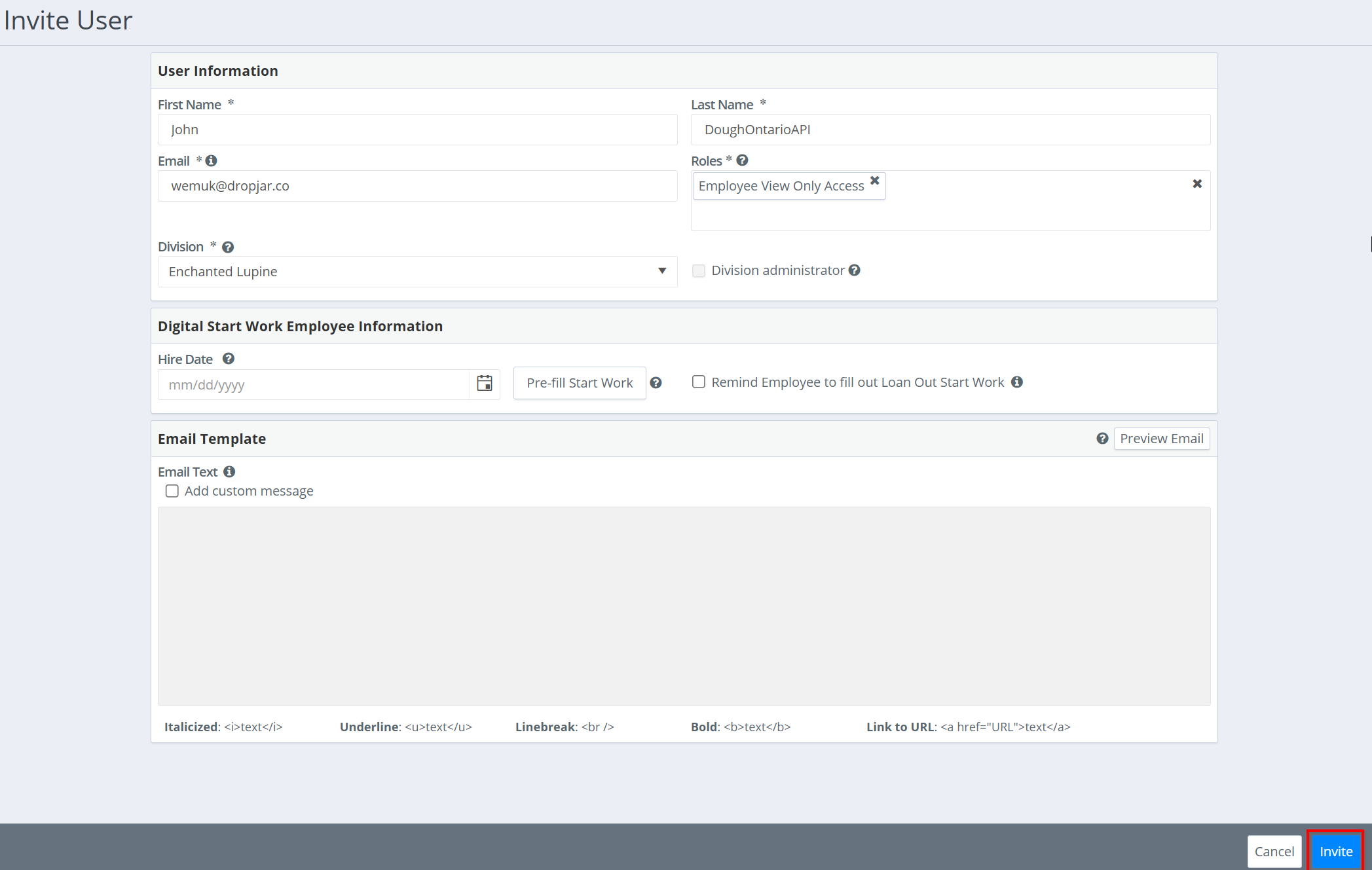Click help icon beside Pre-fill Start Work
Screen dimensions: 1372x870
[x=656, y=383]
